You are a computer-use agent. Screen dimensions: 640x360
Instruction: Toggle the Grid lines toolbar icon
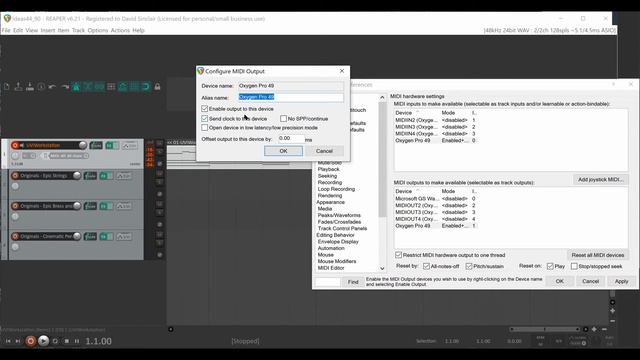[x=134, y=87]
